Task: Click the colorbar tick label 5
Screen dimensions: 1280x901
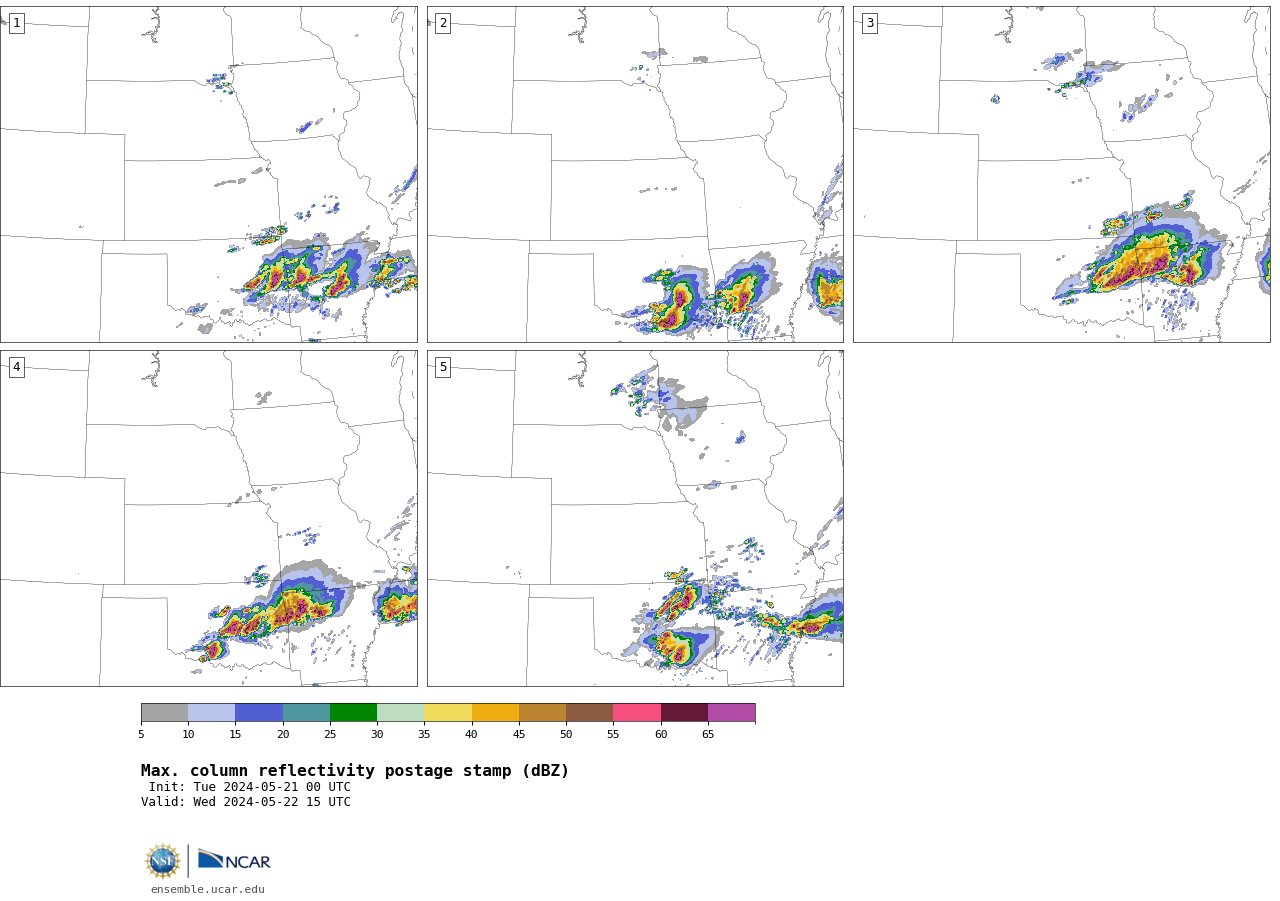Action: point(141,734)
